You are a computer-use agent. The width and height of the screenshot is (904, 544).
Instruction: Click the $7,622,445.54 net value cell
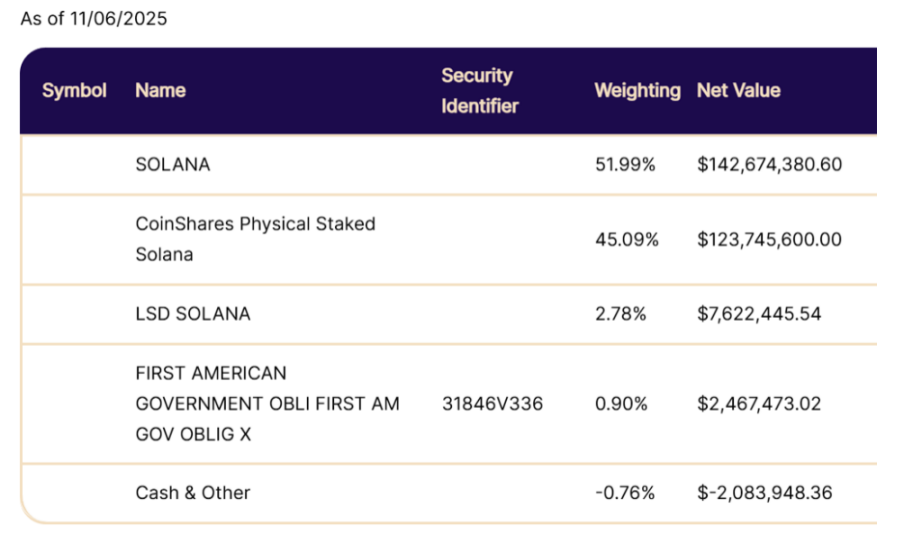pos(759,314)
